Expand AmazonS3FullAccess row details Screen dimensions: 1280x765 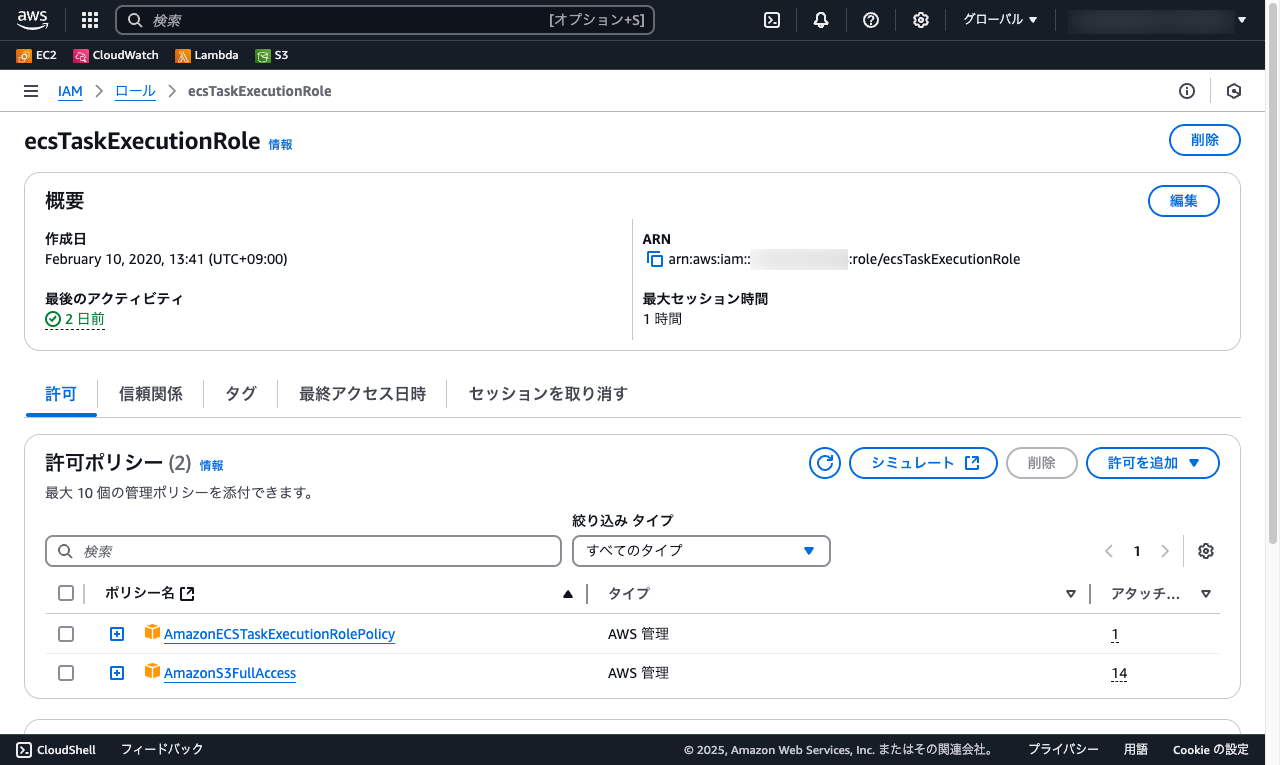click(117, 673)
